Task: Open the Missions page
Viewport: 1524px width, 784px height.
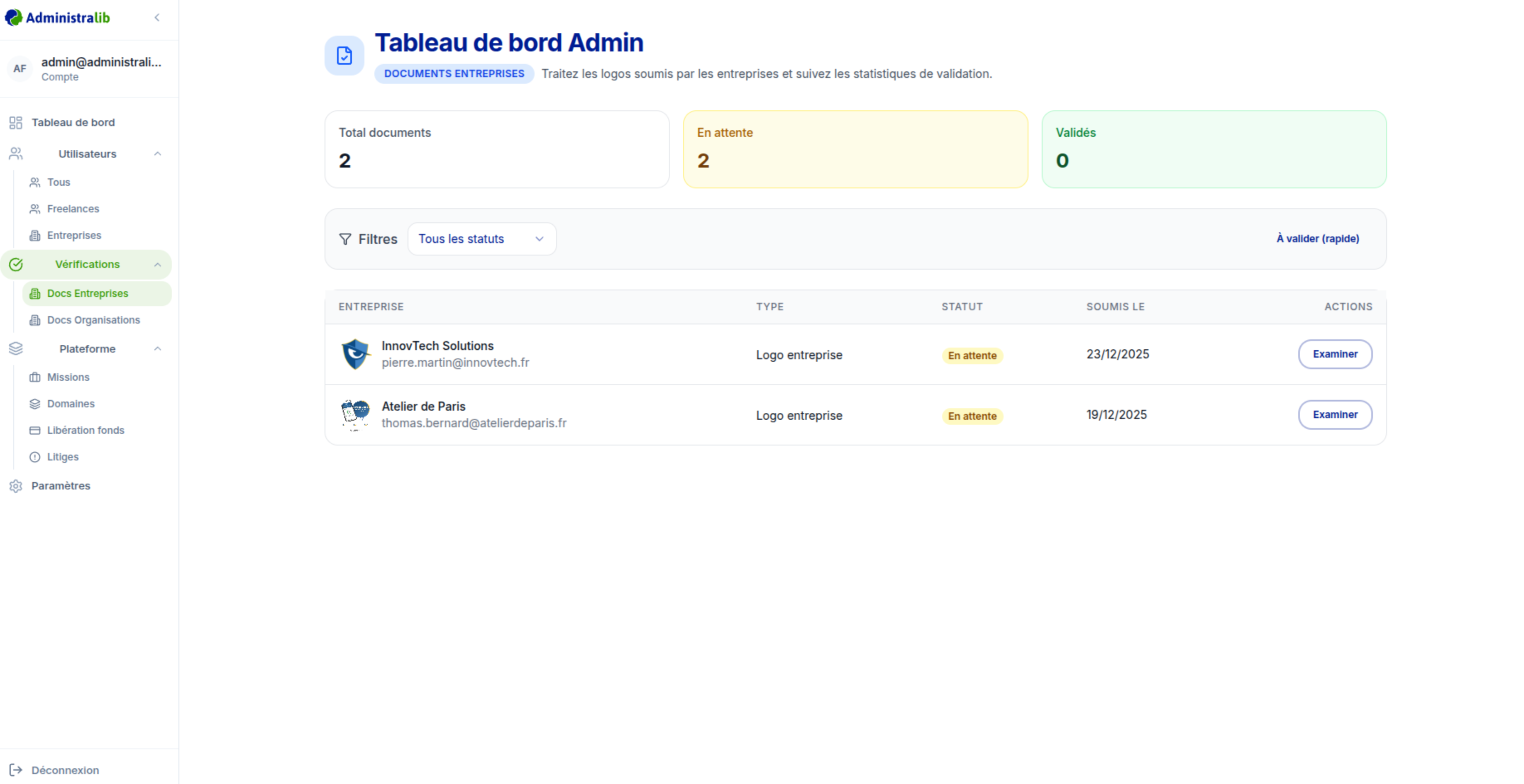Action: (x=68, y=377)
